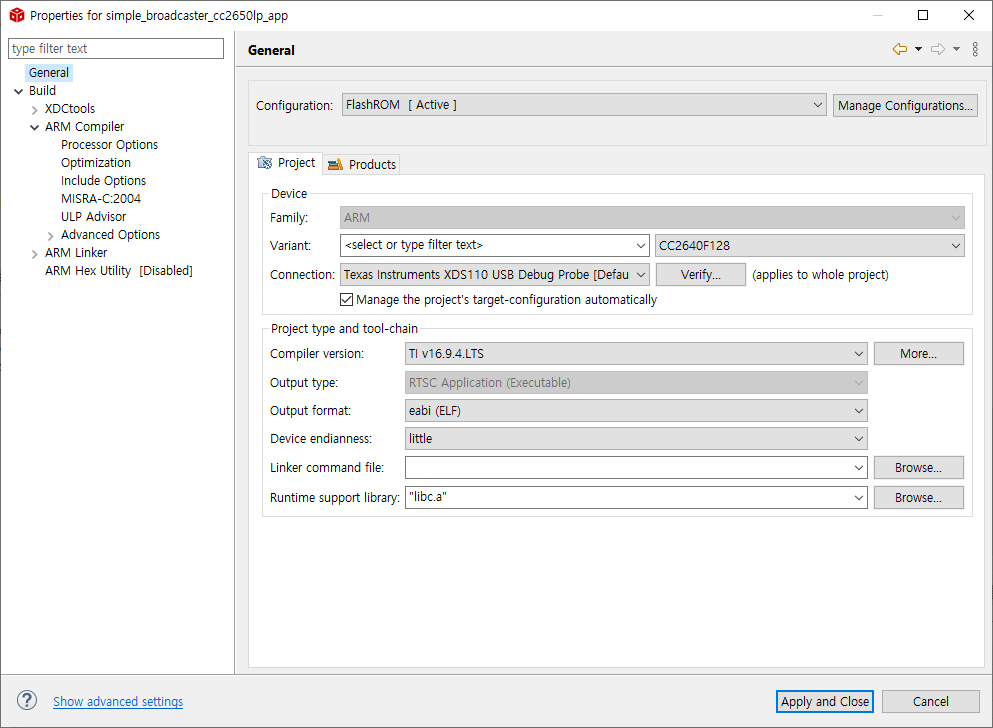Open the Show advanced settings link
The image size is (993, 728).
(x=118, y=702)
